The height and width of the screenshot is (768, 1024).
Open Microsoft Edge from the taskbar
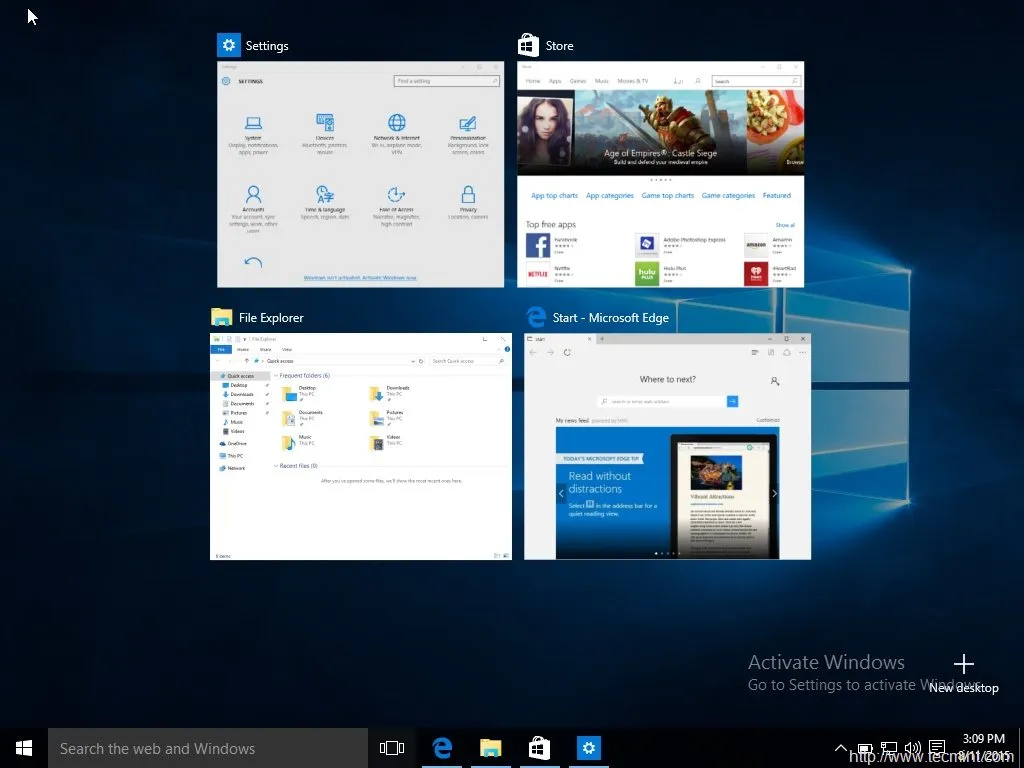(x=442, y=748)
